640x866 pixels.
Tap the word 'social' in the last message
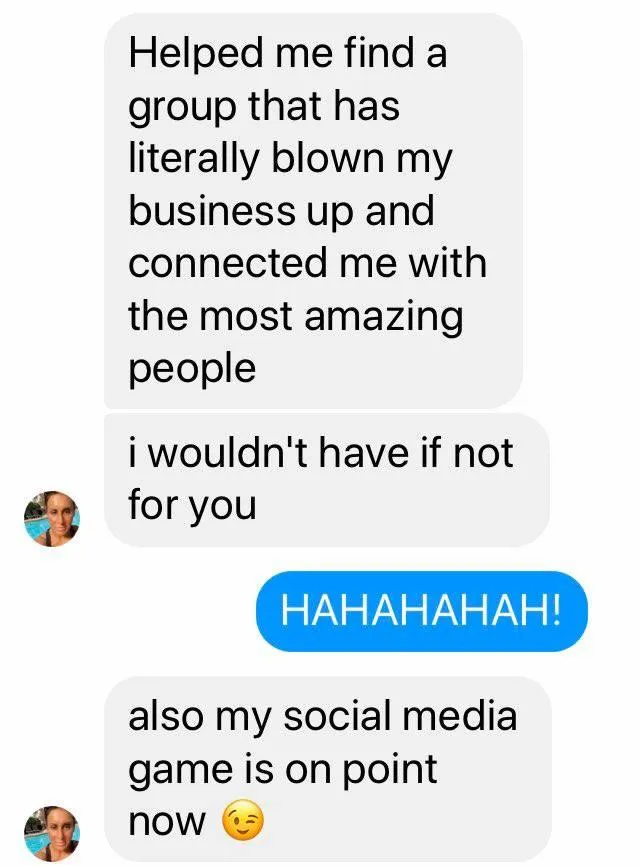337,715
